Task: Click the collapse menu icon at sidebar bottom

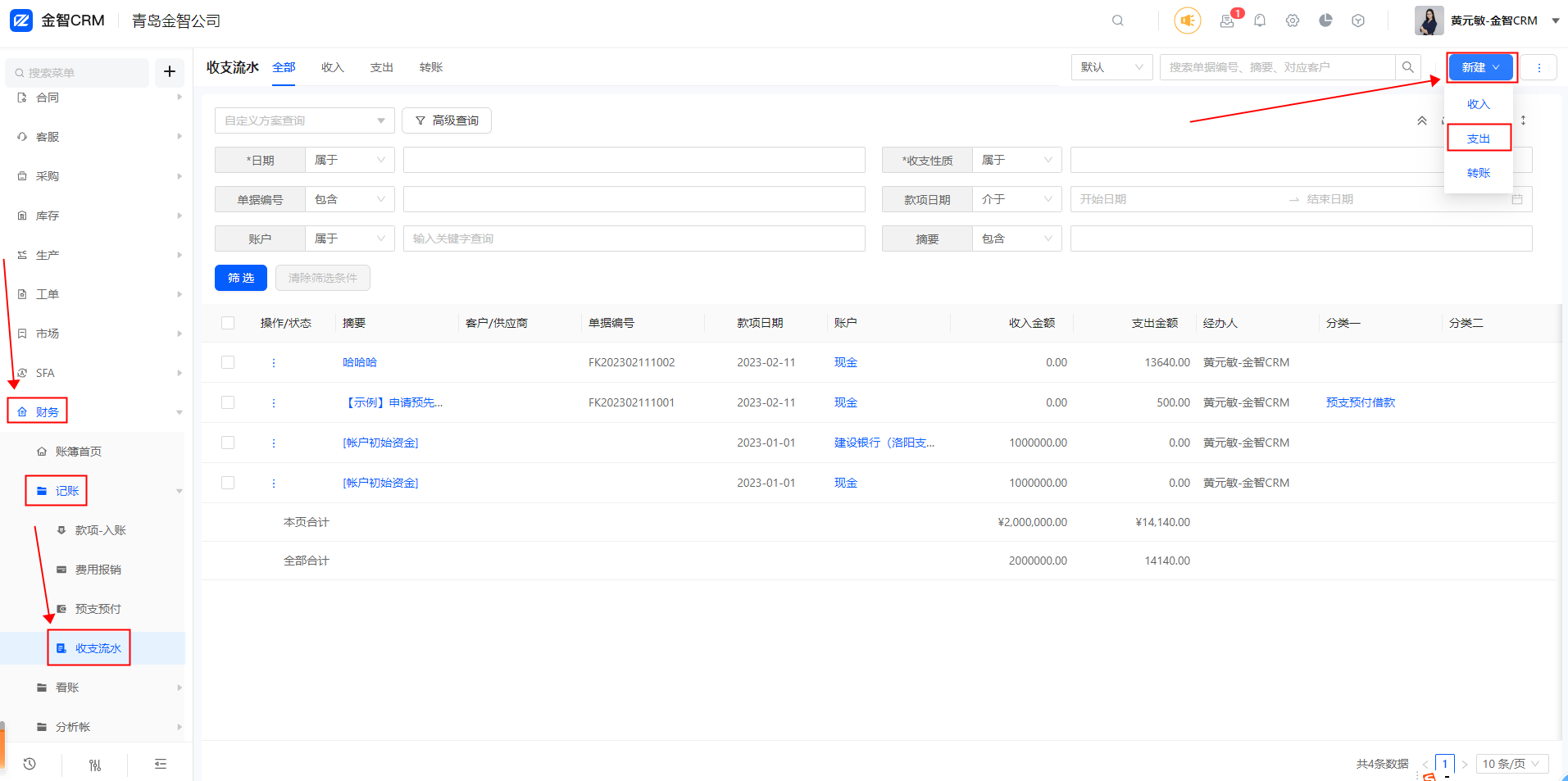Action: [161, 764]
